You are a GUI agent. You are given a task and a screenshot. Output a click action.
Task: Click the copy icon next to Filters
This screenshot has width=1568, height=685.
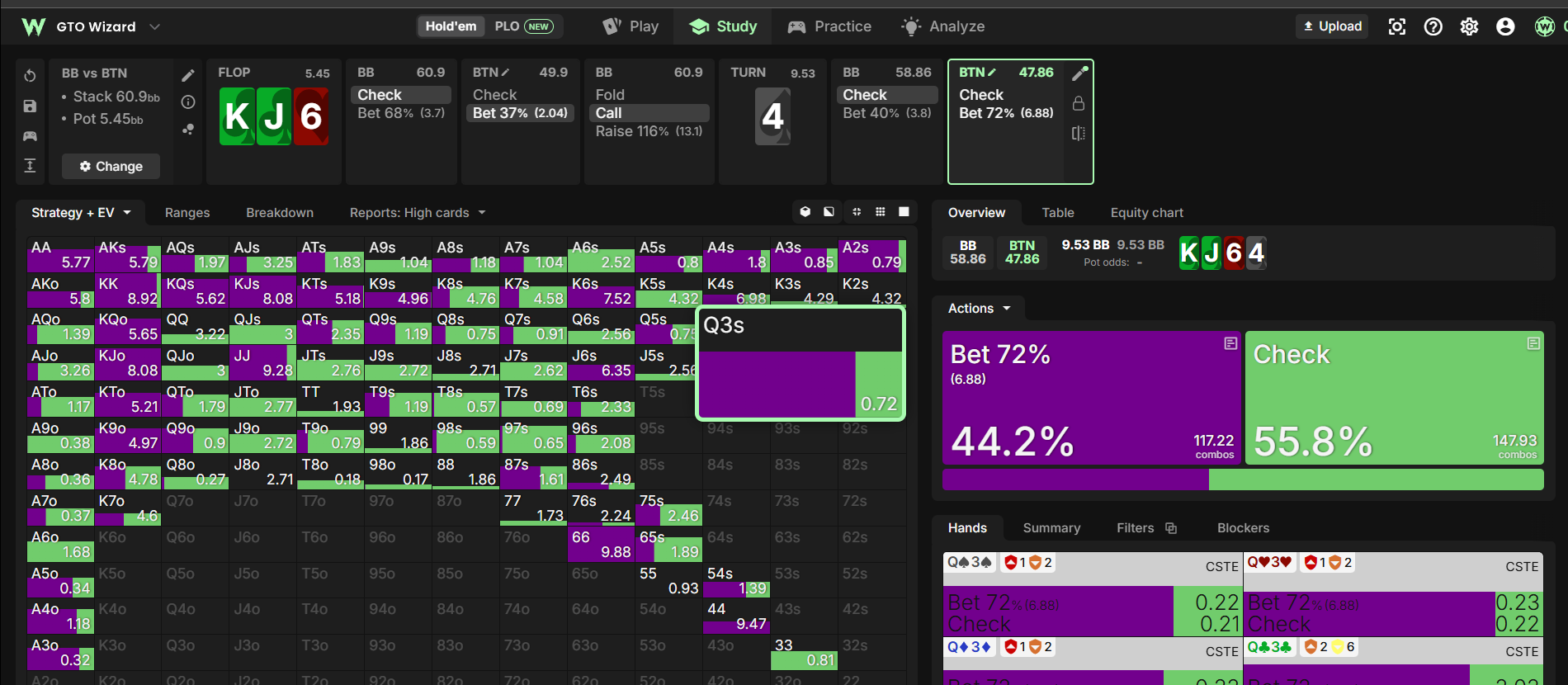(1171, 528)
